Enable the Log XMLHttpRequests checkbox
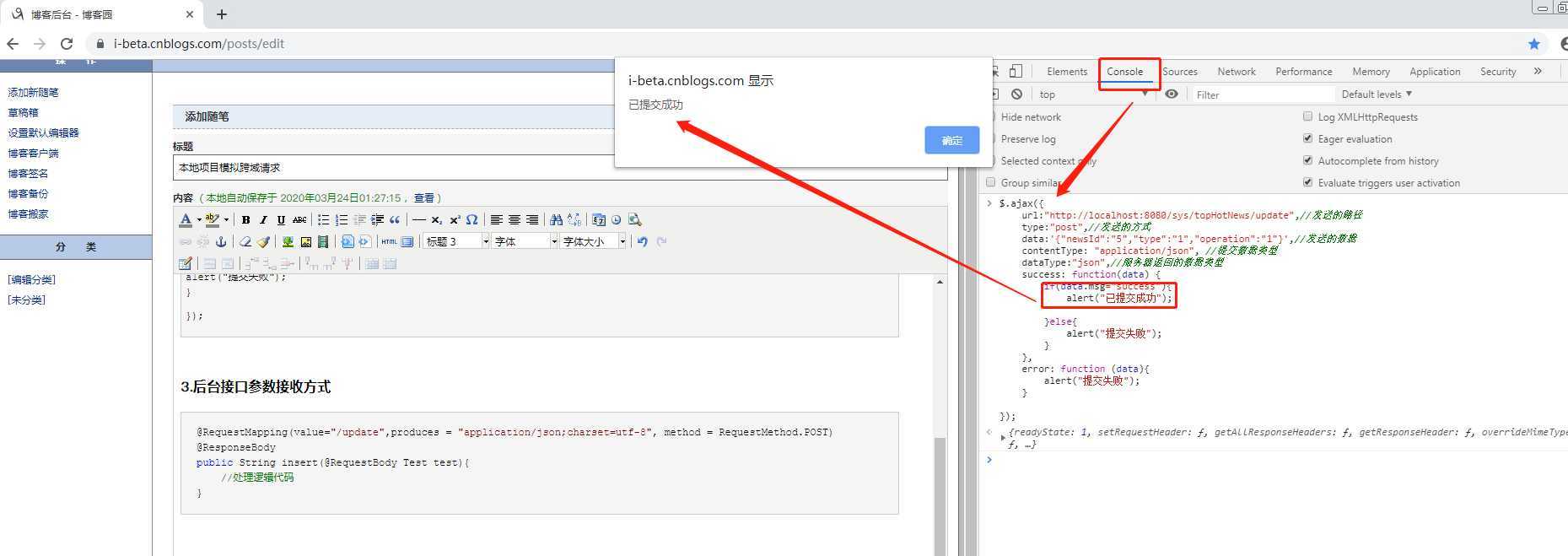The width and height of the screenshot is (1568, 556). pyautogui.click(x=1307, y=116)
